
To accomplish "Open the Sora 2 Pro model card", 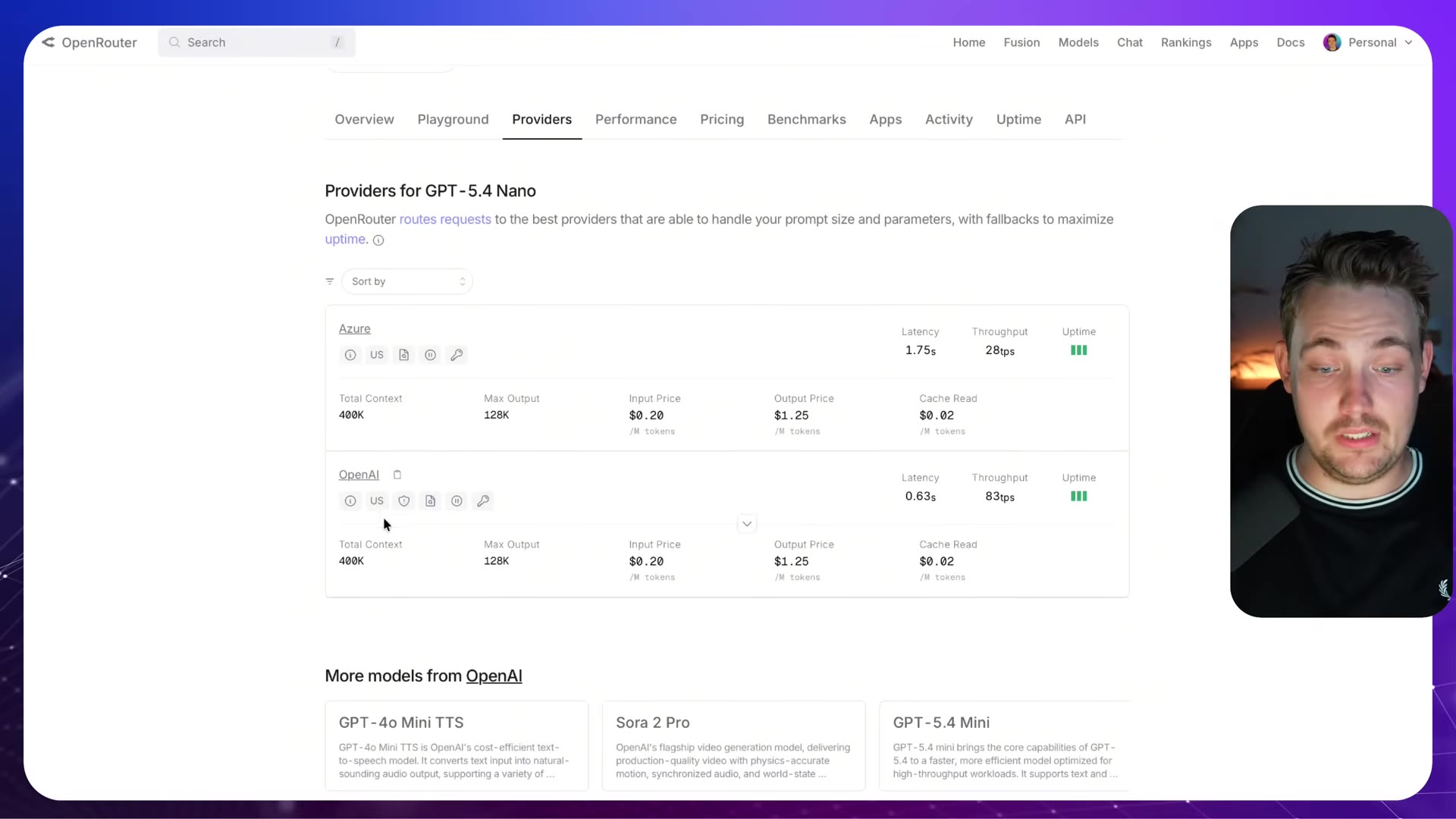I will 733,746.
